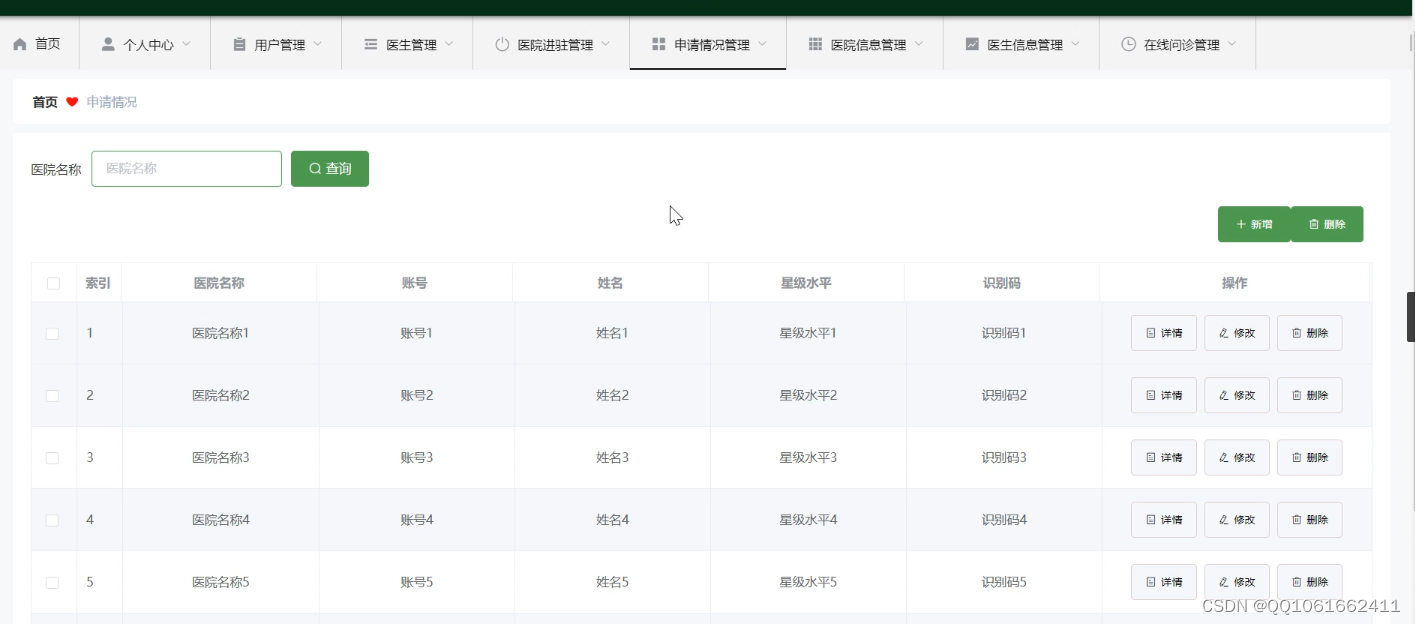The height and width of the screenshot is (624, 1415).
Task: Expand the 医生管理 dropdown arrow
Action: pyautogui.click(x=449, y=44)
